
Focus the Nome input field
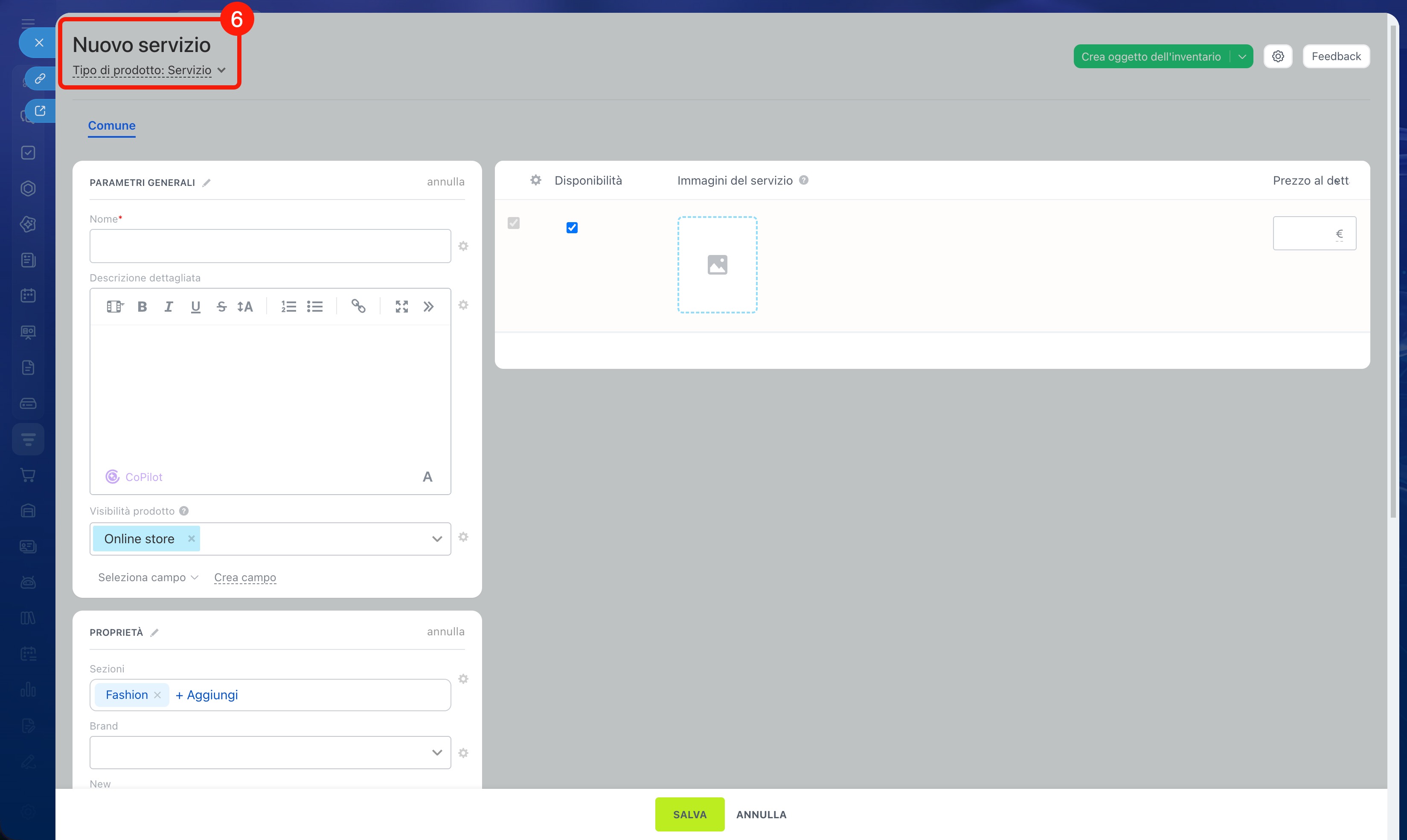click(x=270, y=246)
